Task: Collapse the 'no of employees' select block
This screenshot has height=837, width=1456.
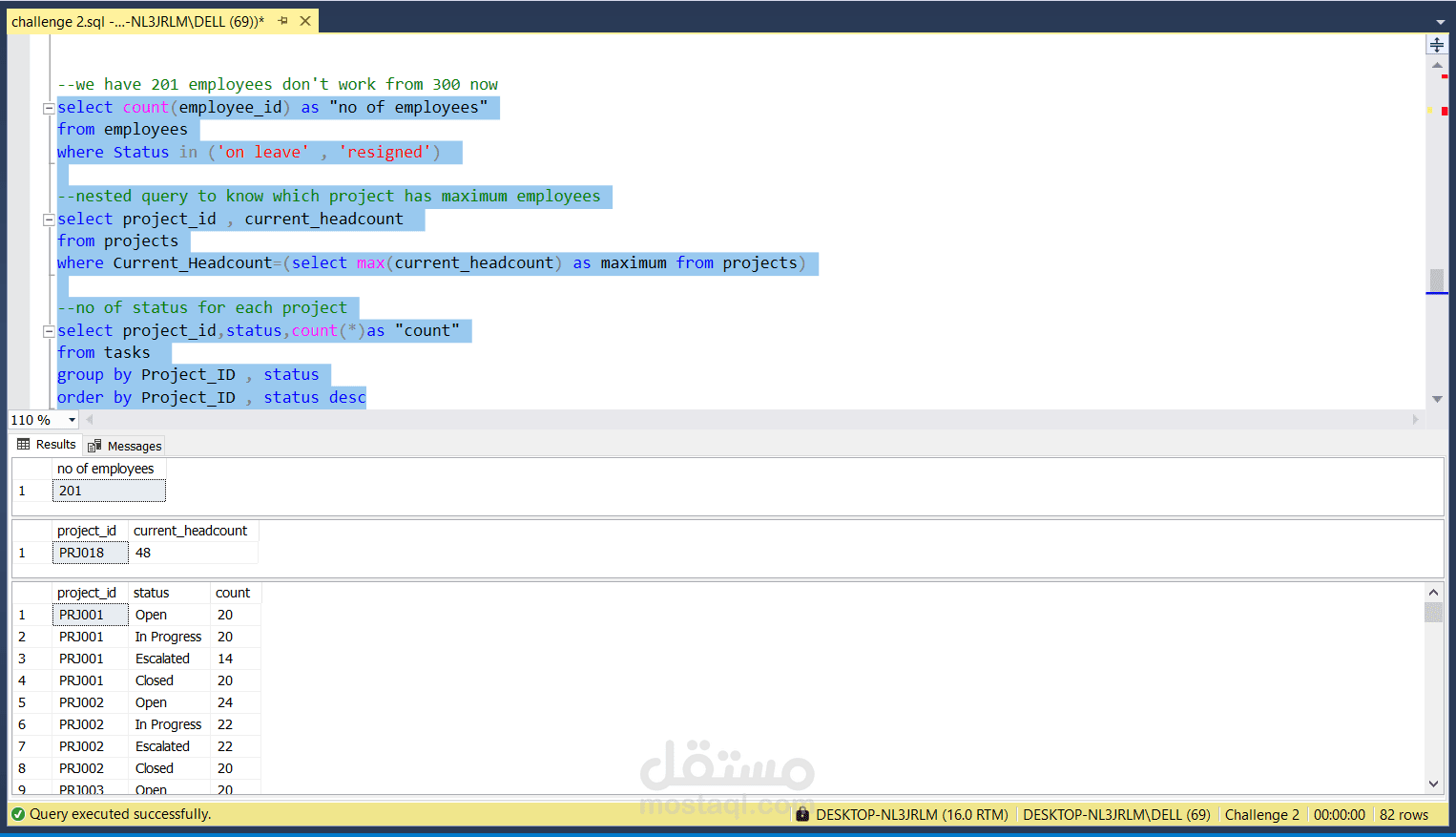Action: [49, 108]
